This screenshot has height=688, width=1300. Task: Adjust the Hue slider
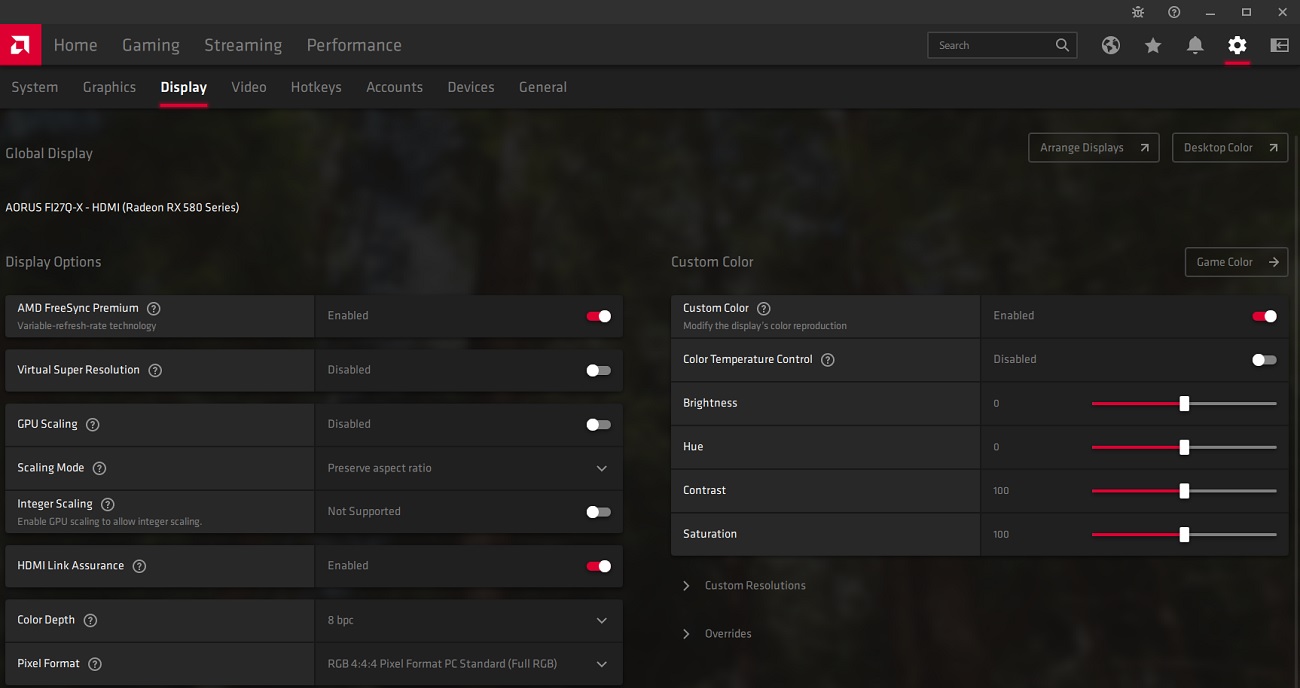point(1184,447)
